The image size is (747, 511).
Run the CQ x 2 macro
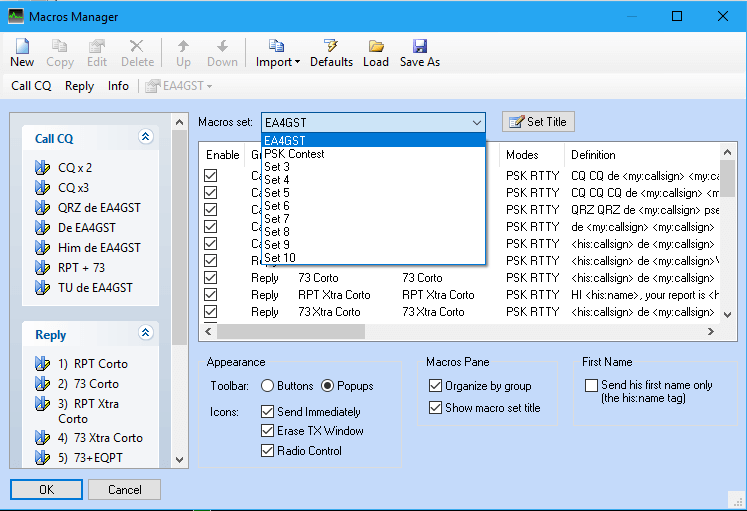(75, 168)
